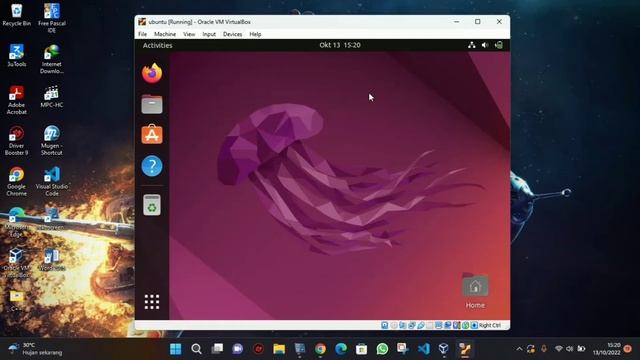Click the volume icon in Ubuntu top bar
The height and width of the screenshot is (360, 640).
pyautogui.click(x=485, y=45)
